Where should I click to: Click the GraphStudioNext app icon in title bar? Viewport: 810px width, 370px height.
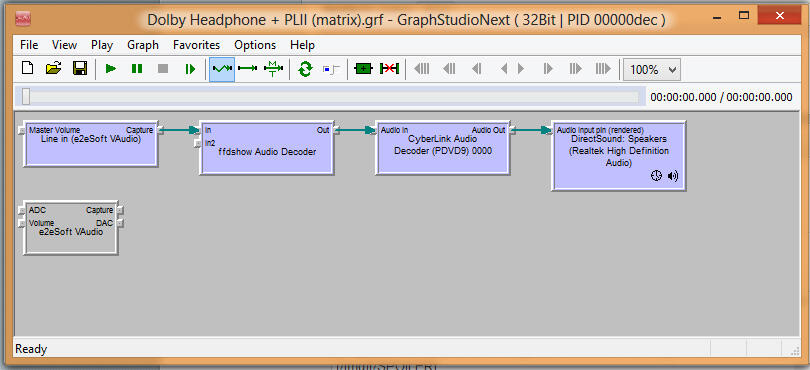coord(23,20)
